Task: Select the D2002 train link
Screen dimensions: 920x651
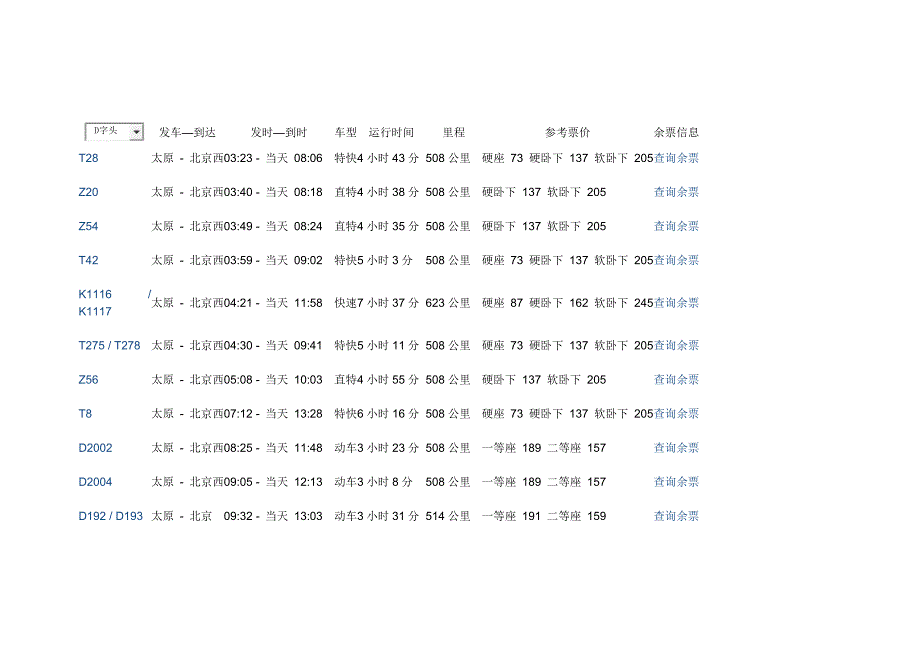Action: click(95, 448)
